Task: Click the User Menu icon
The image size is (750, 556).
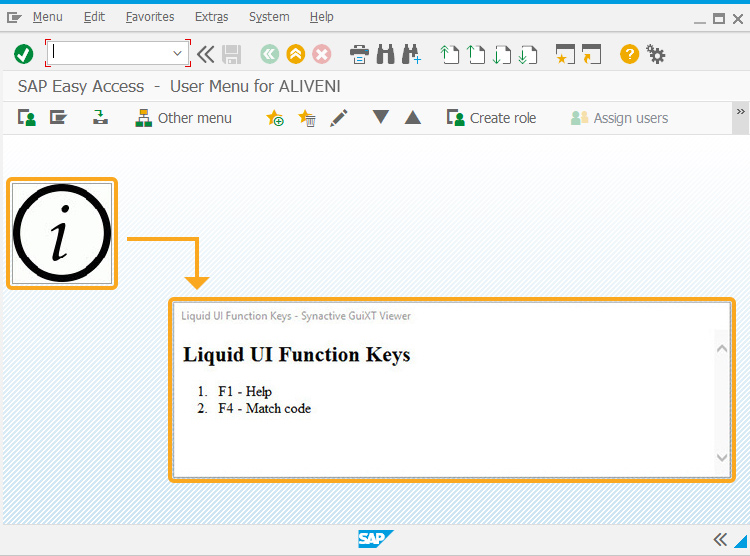Action: [27, 118]
